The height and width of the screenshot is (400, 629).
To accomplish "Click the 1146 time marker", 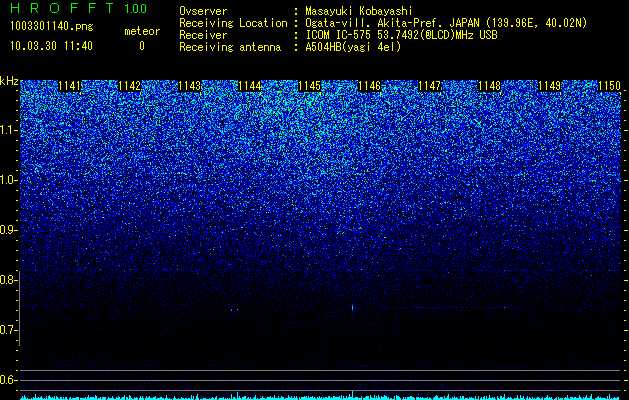I will (x=369, y=86).
